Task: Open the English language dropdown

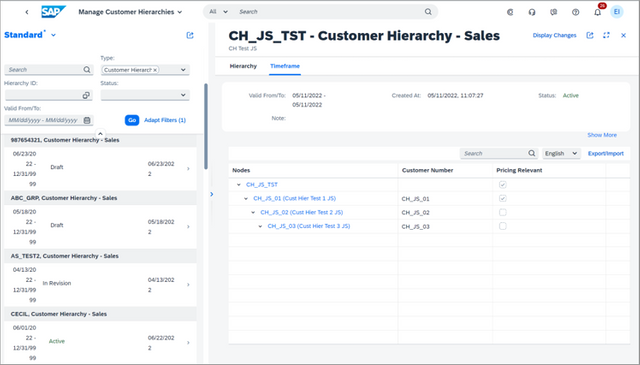Action: coord(561,154)
